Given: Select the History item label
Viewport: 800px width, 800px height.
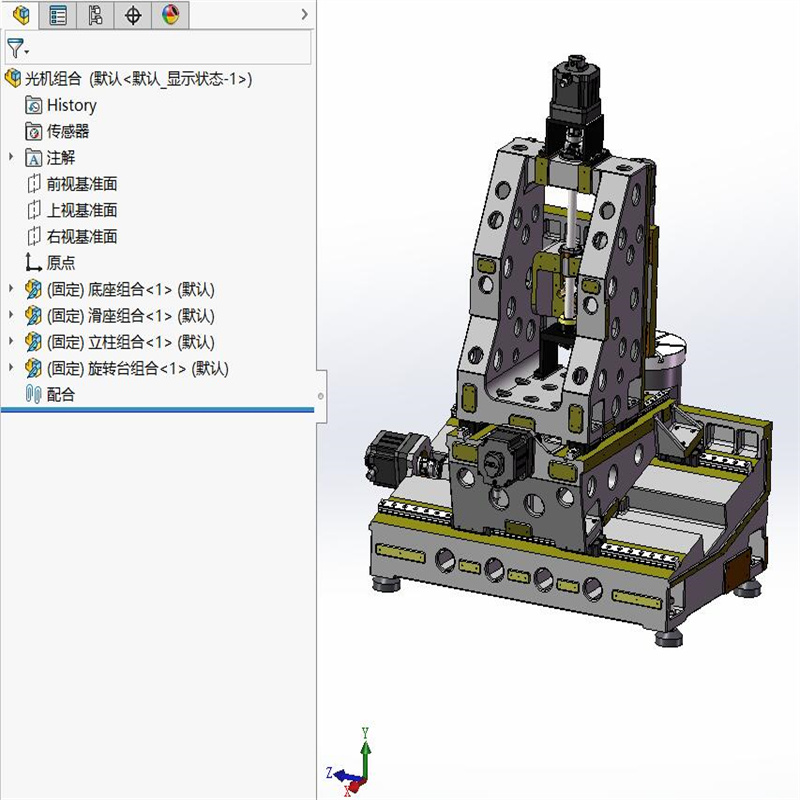Looking at the screenshot, I should click(x=71, y=105).
